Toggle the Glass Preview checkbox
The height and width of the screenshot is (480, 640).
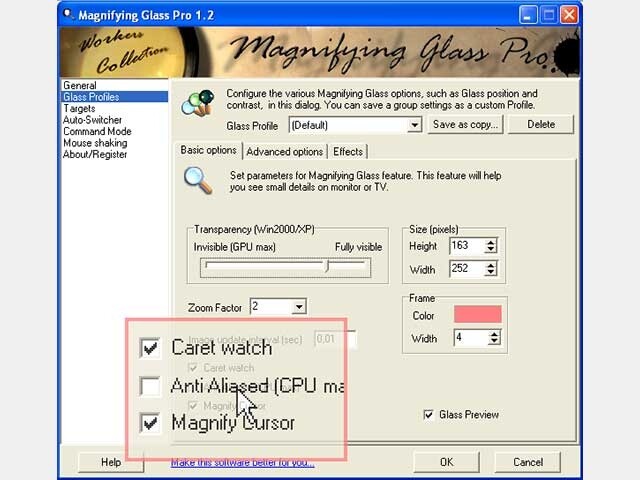coord(428,415)
